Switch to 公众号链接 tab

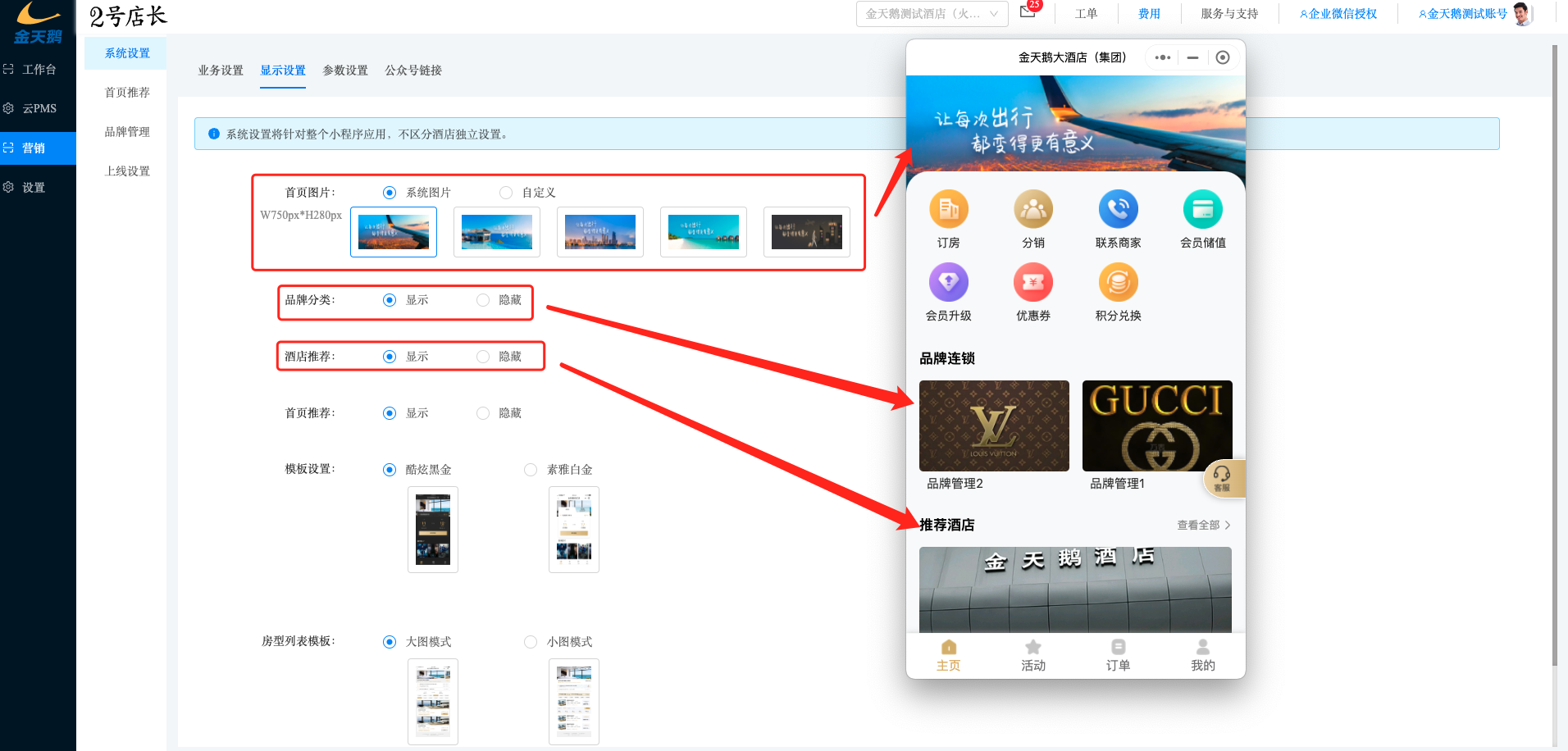(x=413, y=71)
